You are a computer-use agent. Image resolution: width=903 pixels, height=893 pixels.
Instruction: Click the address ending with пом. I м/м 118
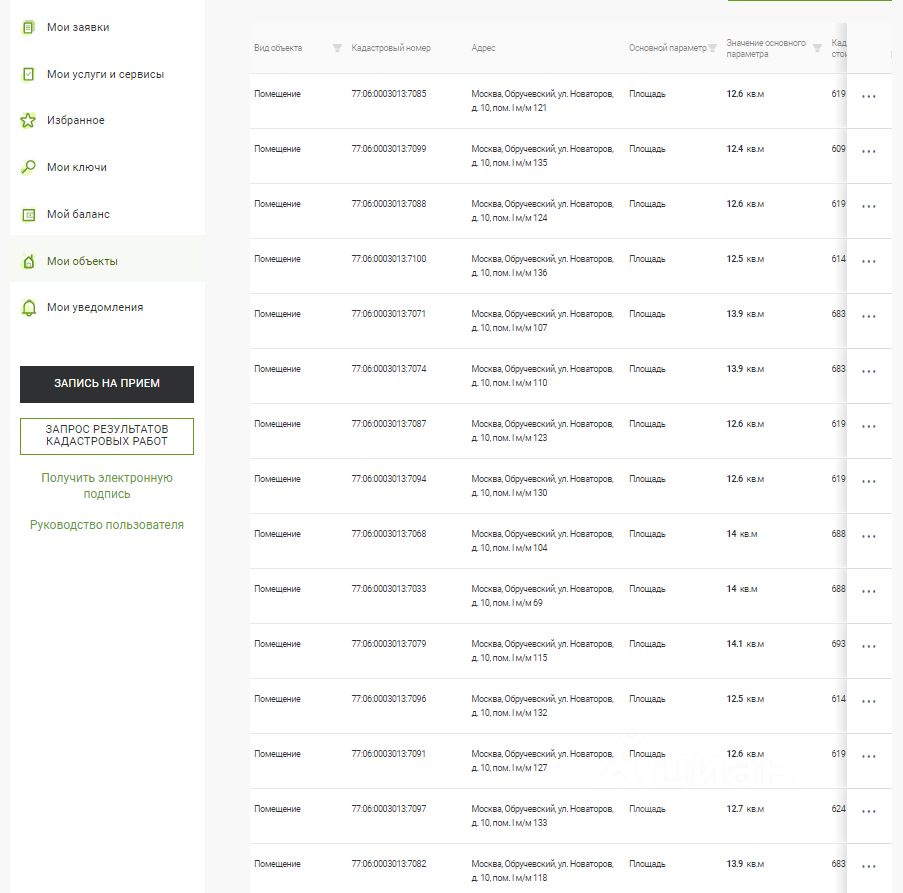click(x=542, y=871)
